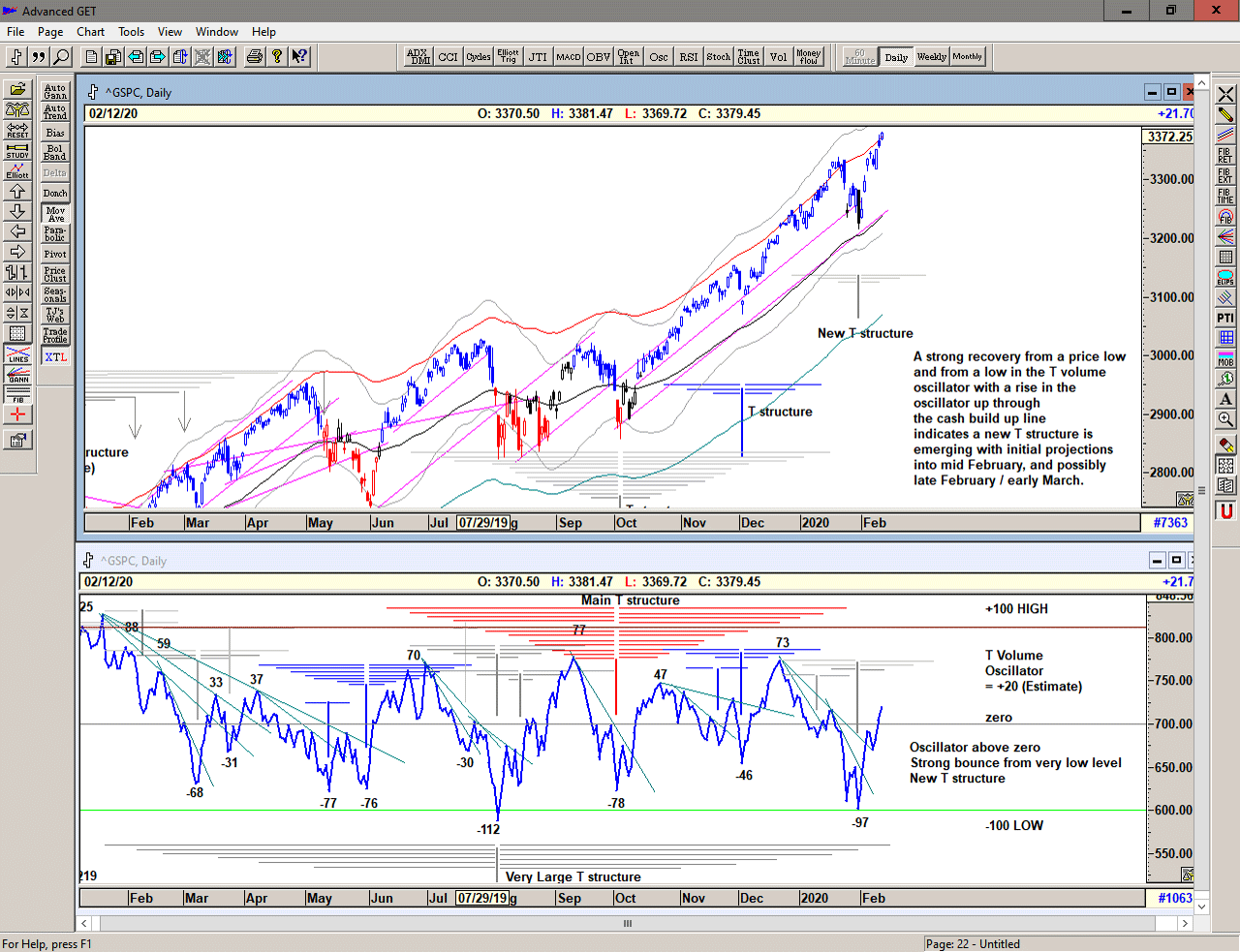This screenshot has height=952, width=1240.
Task: Select the text annotation A tool
Action: [x=1225, y=399]
